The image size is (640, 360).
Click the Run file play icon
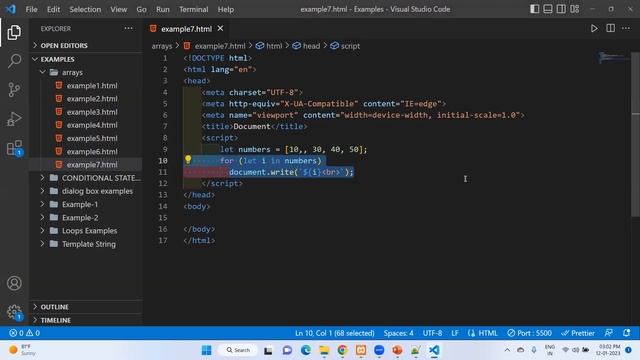[x=594, y=28]
